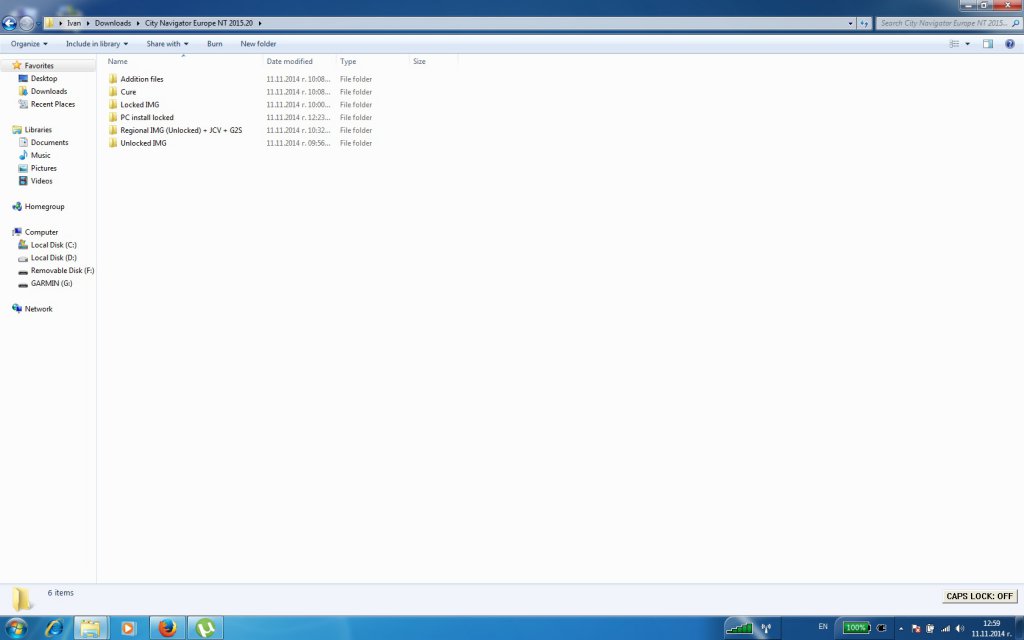The height and width of the screenshot is (640, 1024).
Task: Open the Share with menu
Action: [167, 44]
